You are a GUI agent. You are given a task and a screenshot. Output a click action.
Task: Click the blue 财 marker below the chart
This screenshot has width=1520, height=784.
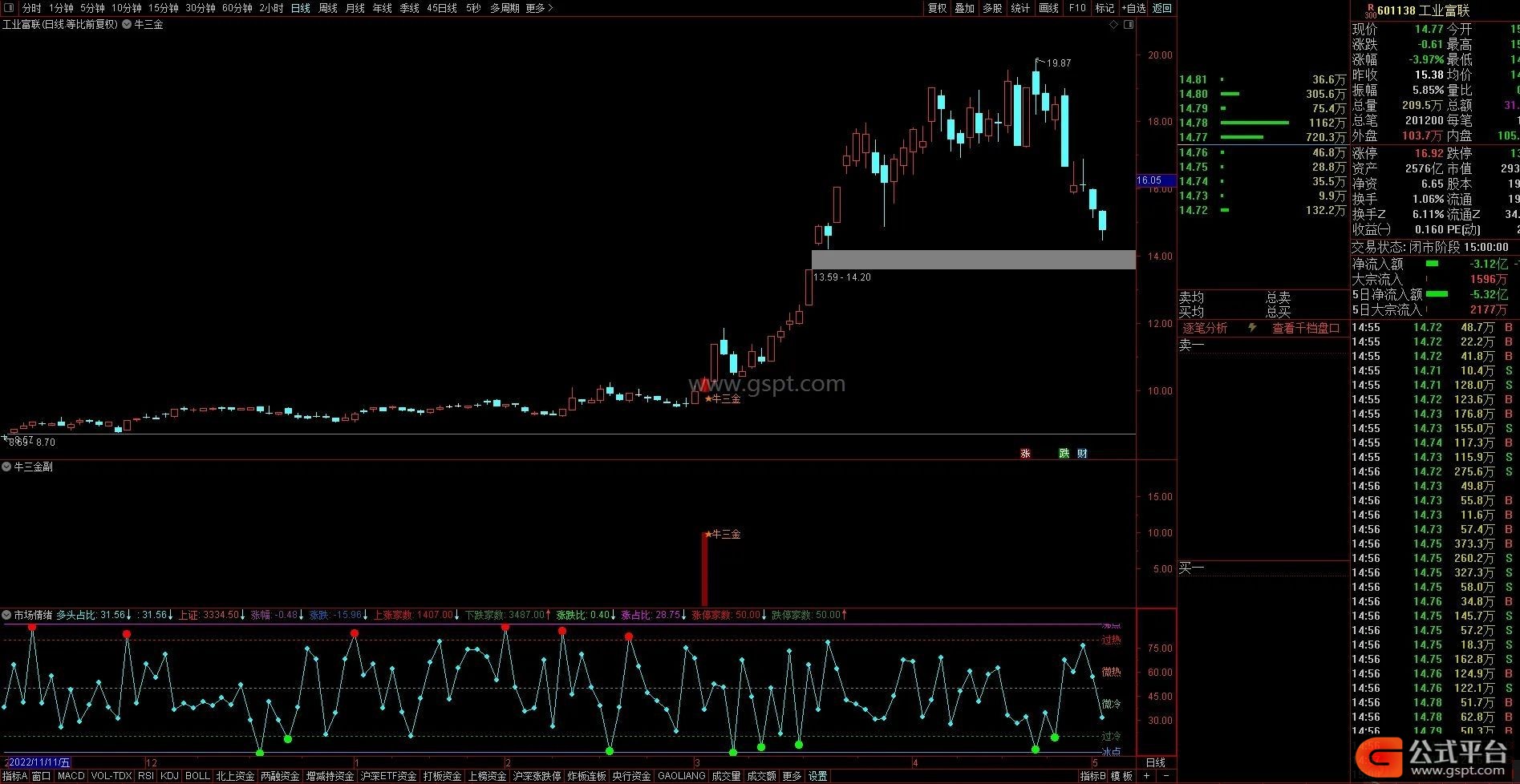point(1082,454)
